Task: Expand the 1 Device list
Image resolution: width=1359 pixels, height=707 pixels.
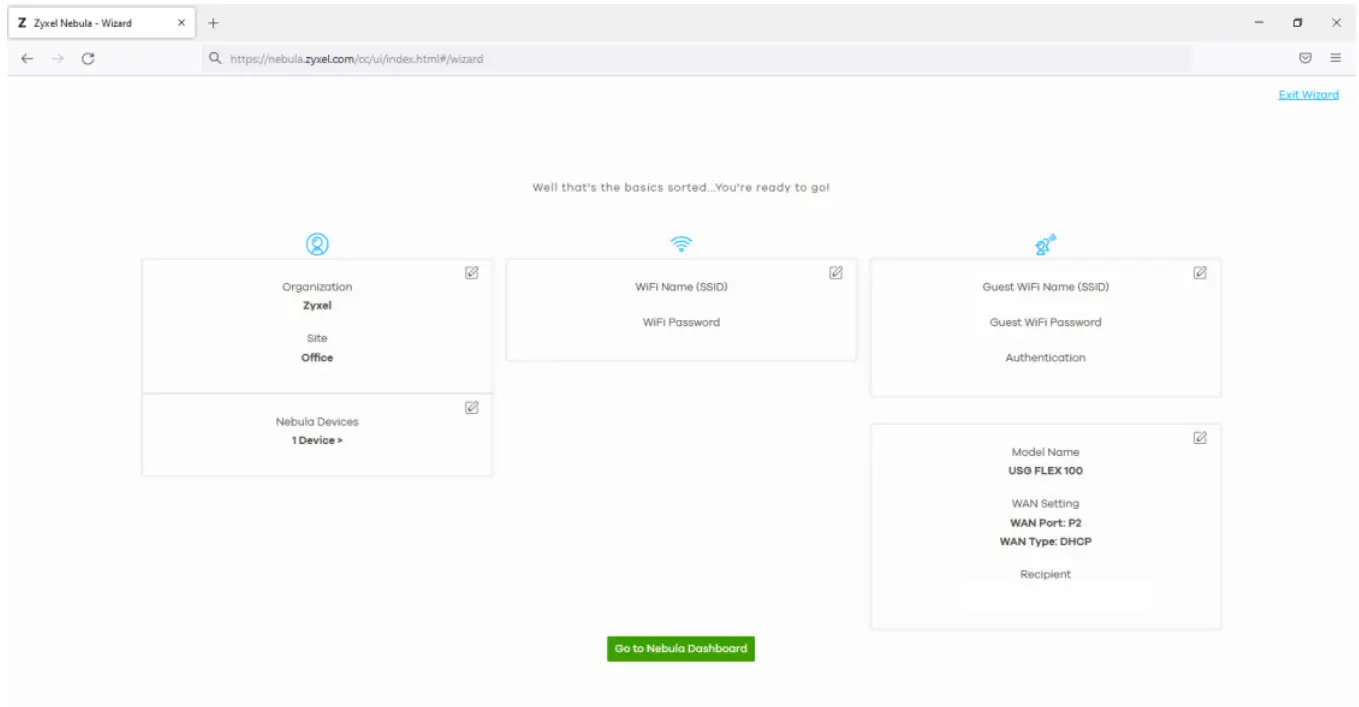Action: tap(317, 440)
